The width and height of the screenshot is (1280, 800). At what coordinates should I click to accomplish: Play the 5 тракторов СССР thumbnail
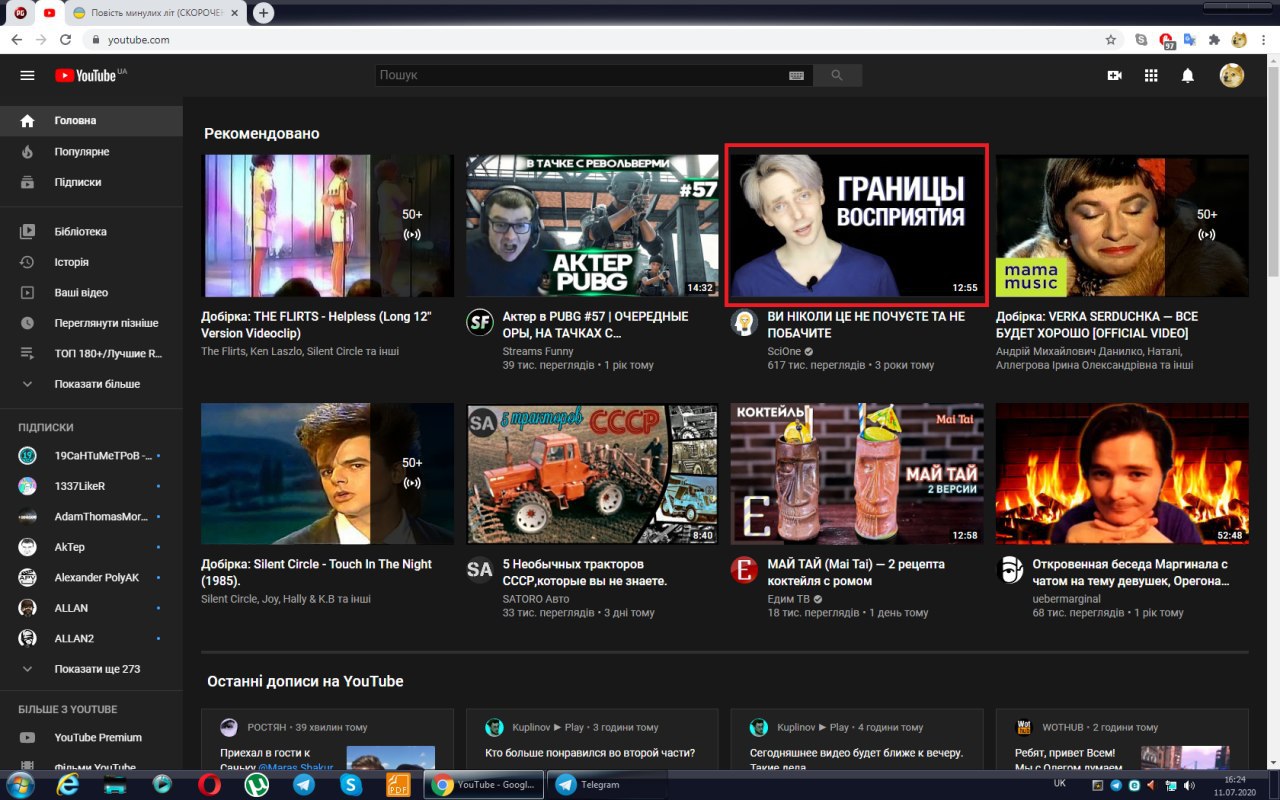click(x=592, y=474)
